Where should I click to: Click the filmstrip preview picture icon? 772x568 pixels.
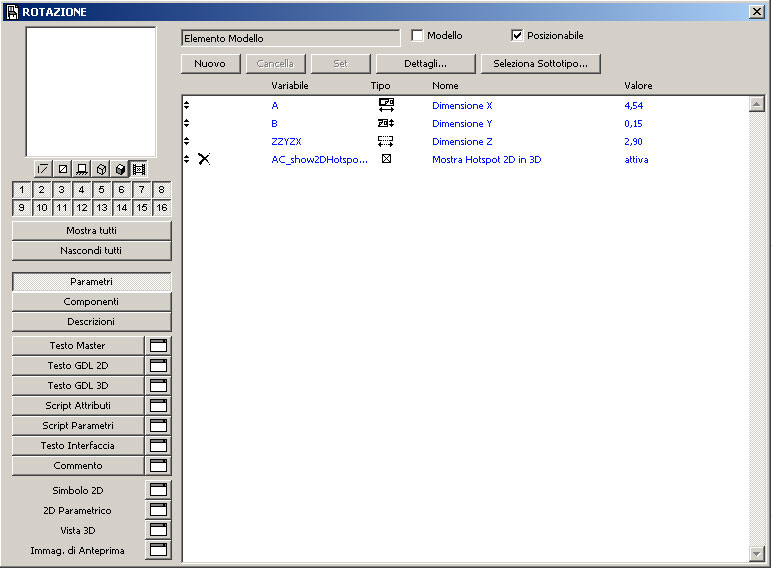point(139,169)
